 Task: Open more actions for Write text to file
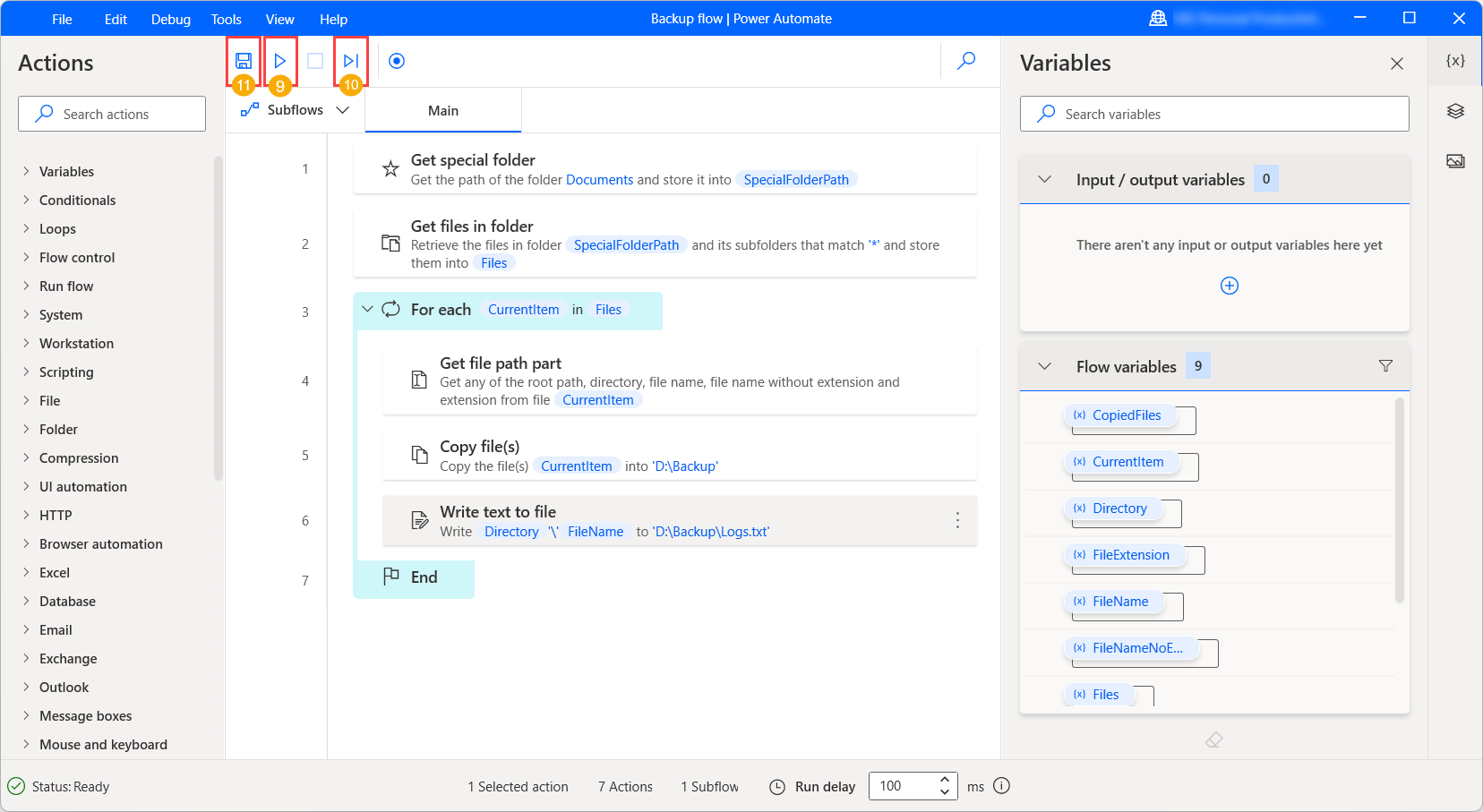(x=957, y=520)
